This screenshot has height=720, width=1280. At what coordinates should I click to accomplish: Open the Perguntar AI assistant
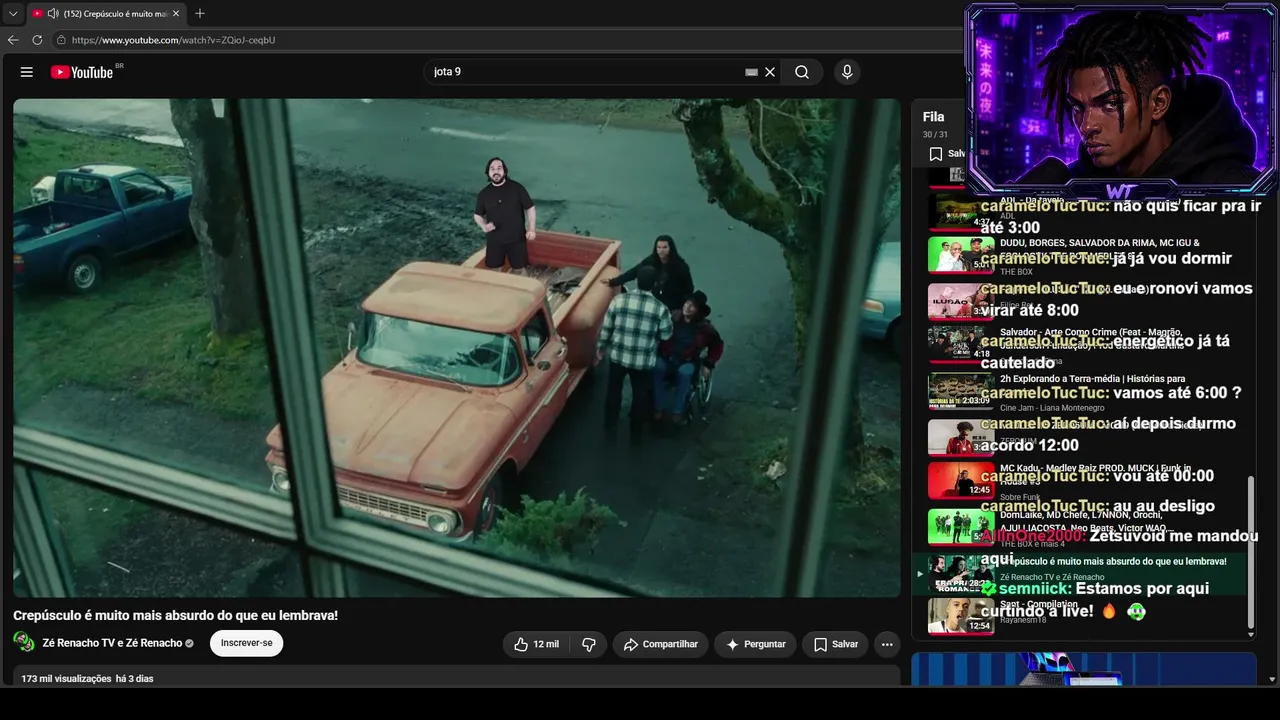click(x=755, y=644)
